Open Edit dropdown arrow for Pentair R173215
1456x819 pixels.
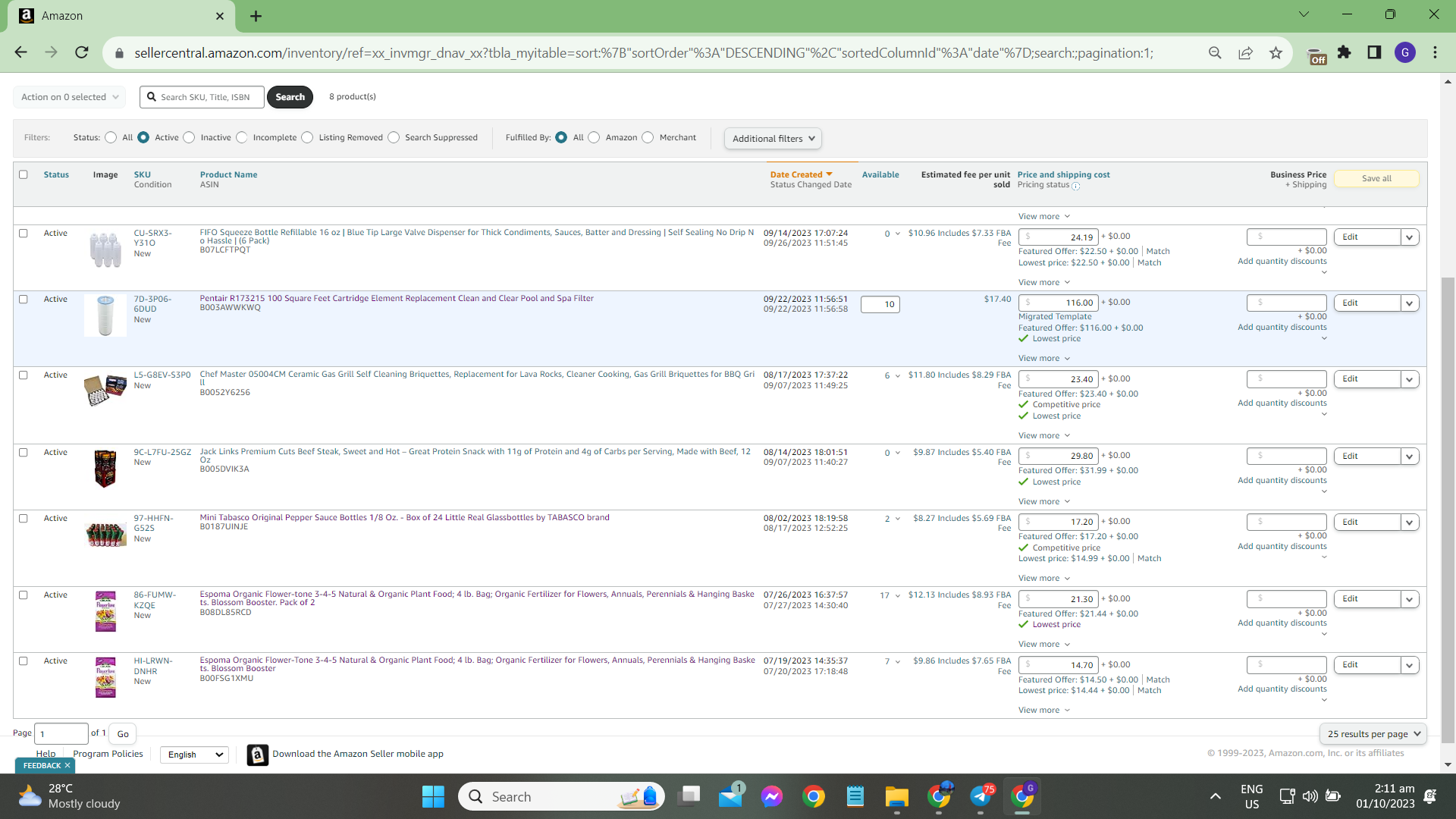(x=1410, y=303)
